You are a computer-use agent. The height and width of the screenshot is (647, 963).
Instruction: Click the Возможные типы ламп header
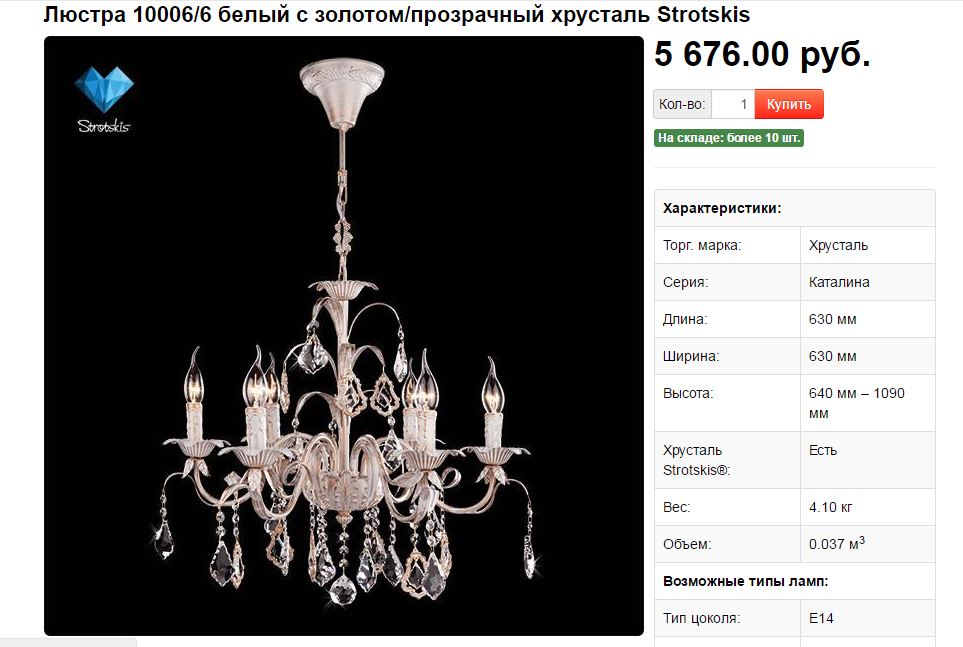click(x=746, y=581)
